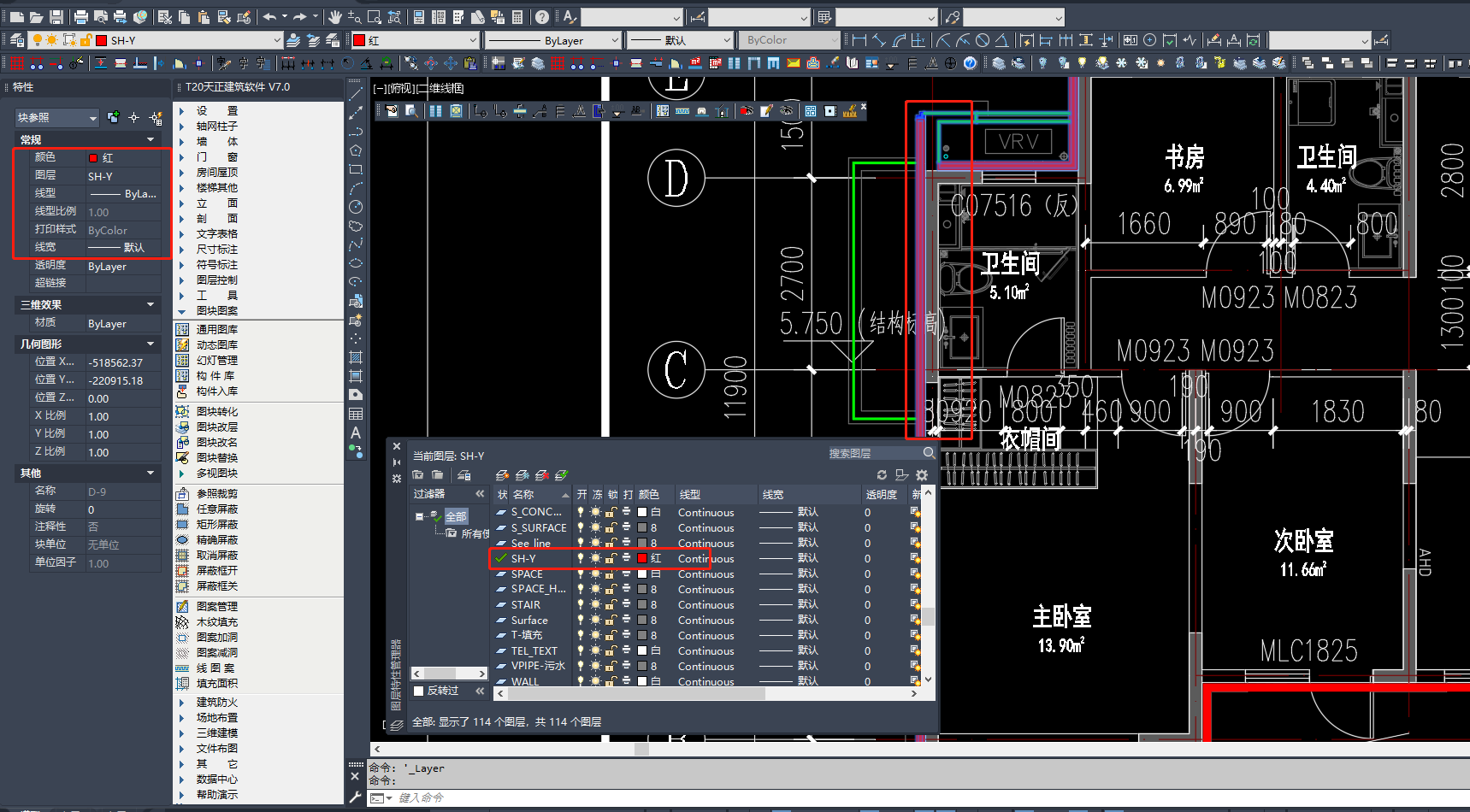Collapse the 三维效果 section
1470x812 pixels.
pyautogui.click(x=151, y=304)
